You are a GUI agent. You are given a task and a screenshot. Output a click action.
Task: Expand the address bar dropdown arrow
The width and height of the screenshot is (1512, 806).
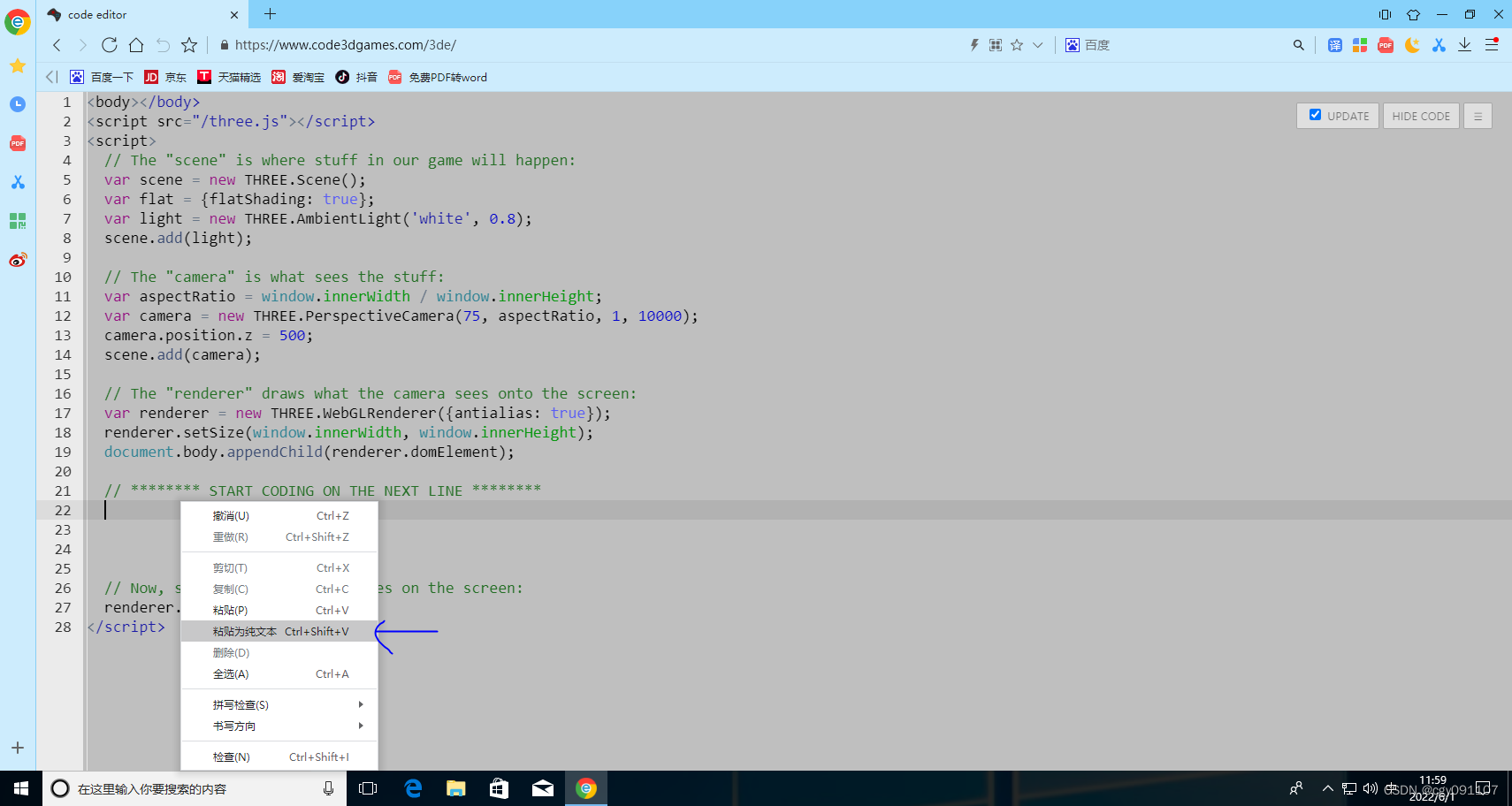1038,45
